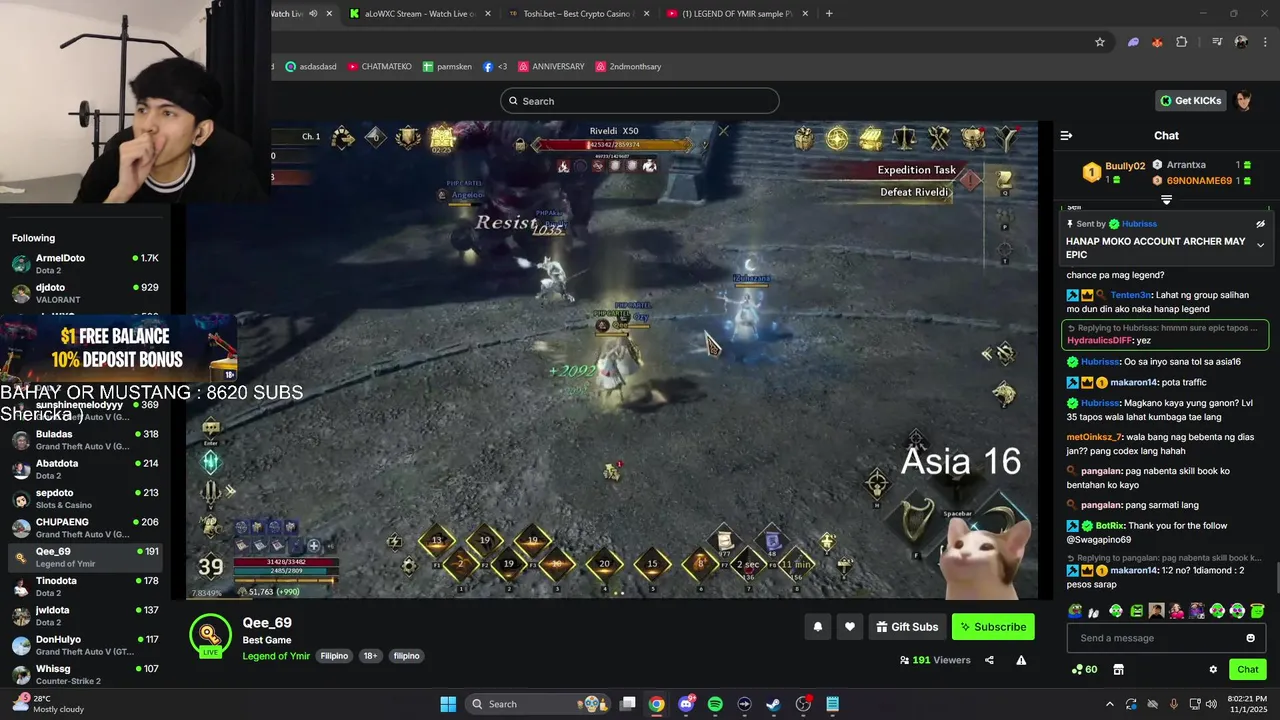Screen dimensions: 1280x720
Task: Click the $1 Free Balance deposit bonus banner
Action: (x=119, y=348)
